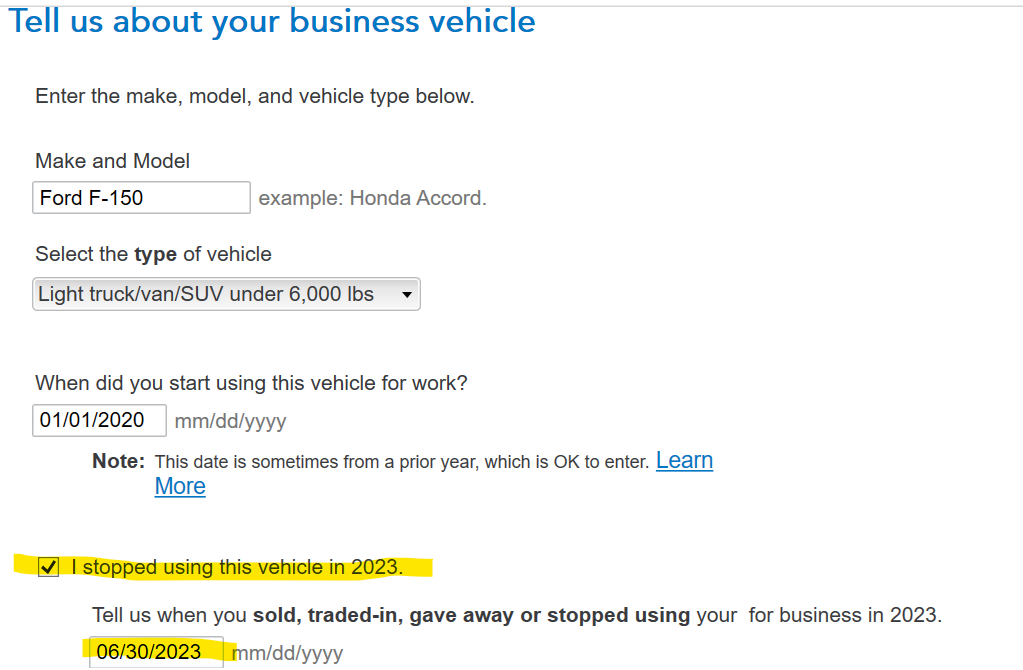Click the arrow on the vehicle type selector
This screenshot has width=1023, height=670.
(406, 295)
